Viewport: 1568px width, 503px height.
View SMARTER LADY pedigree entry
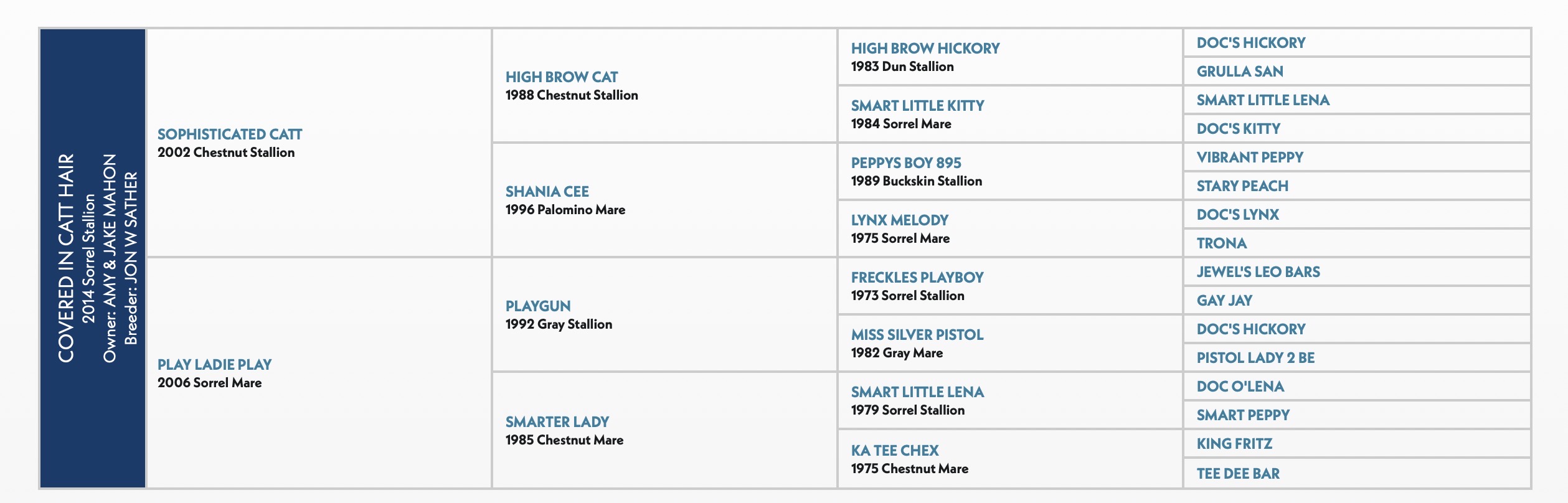point(557,422)
